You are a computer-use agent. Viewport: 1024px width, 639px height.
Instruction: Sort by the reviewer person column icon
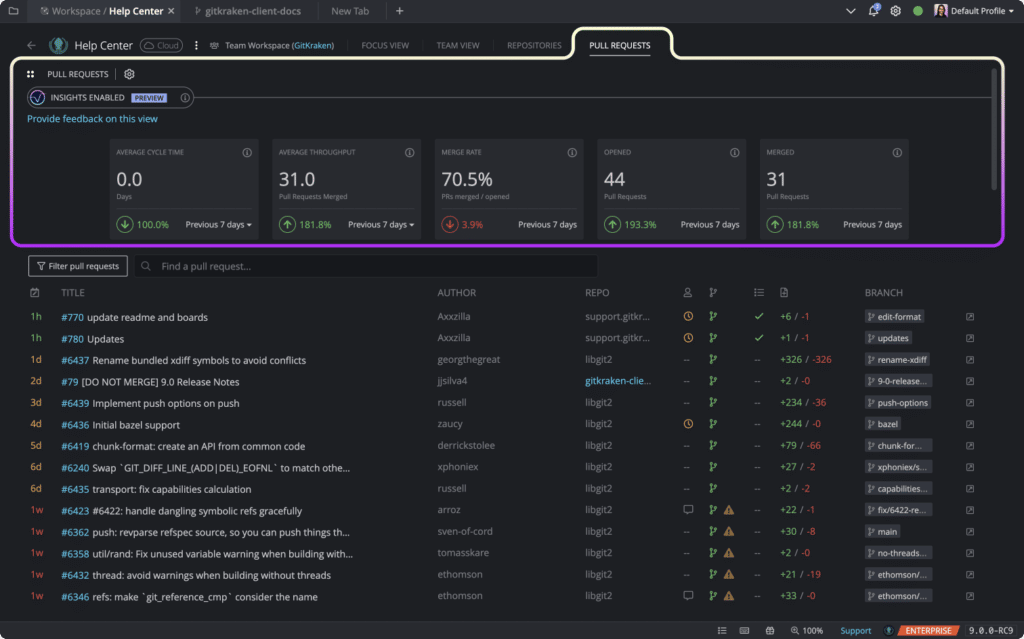[x=688, y=293]
